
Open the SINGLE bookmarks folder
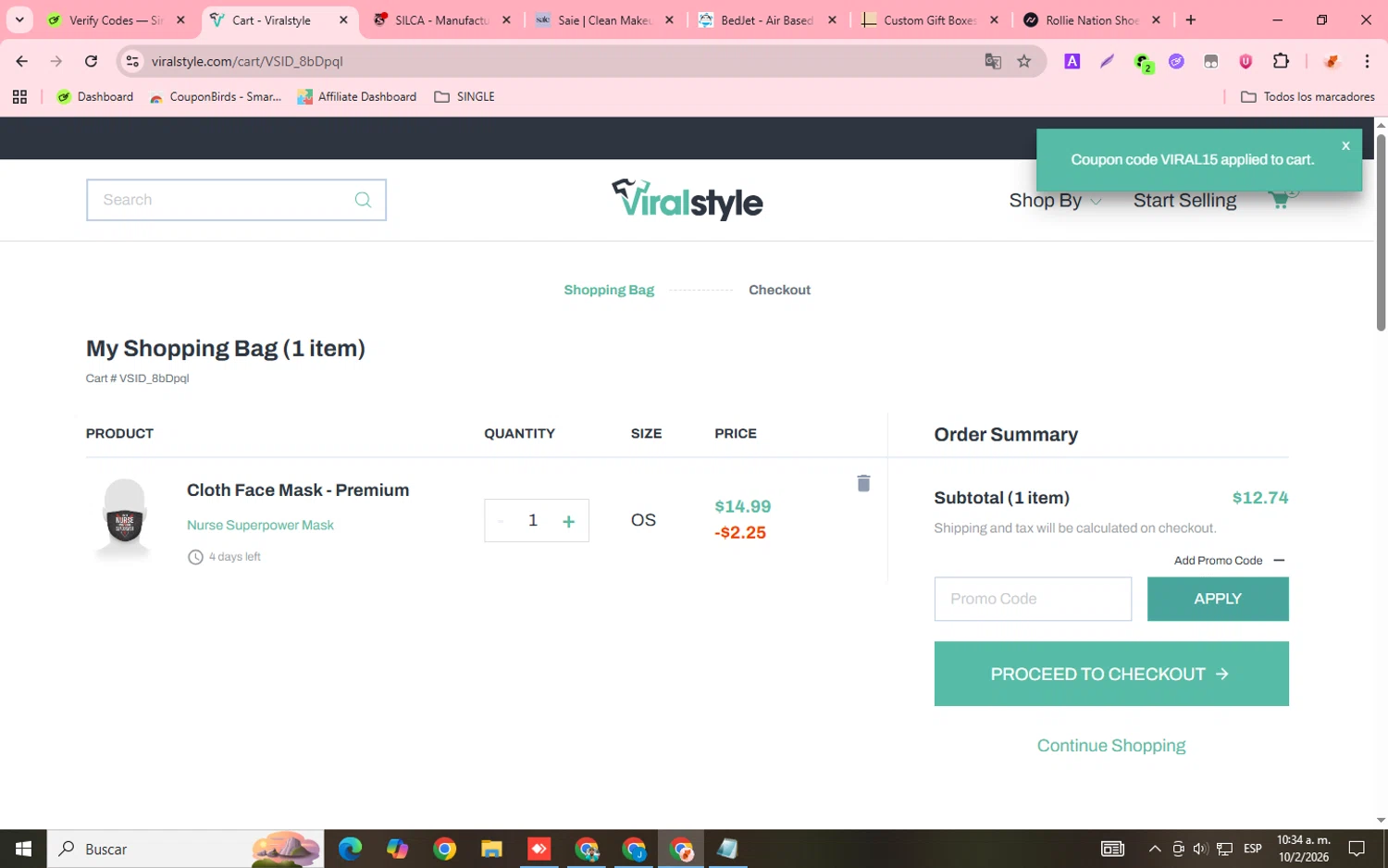pos(465,96)
